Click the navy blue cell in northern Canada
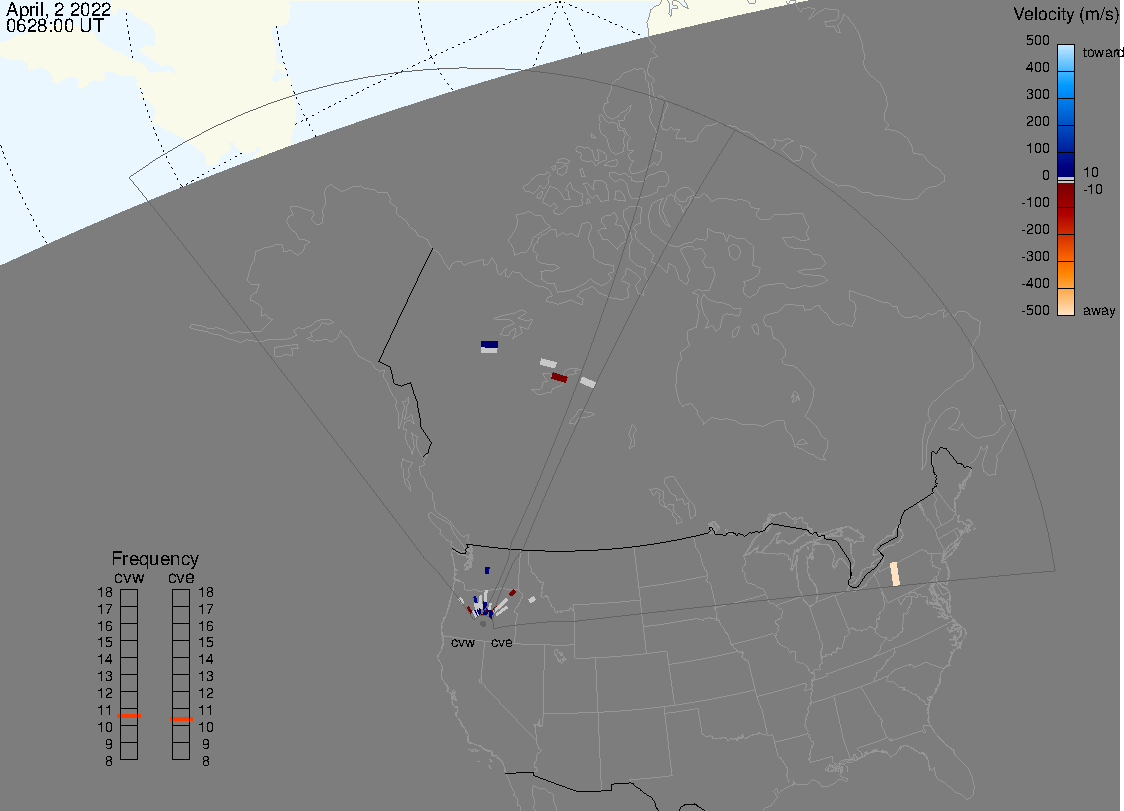Screen dimensions: 1124x811 pos(490,344)
